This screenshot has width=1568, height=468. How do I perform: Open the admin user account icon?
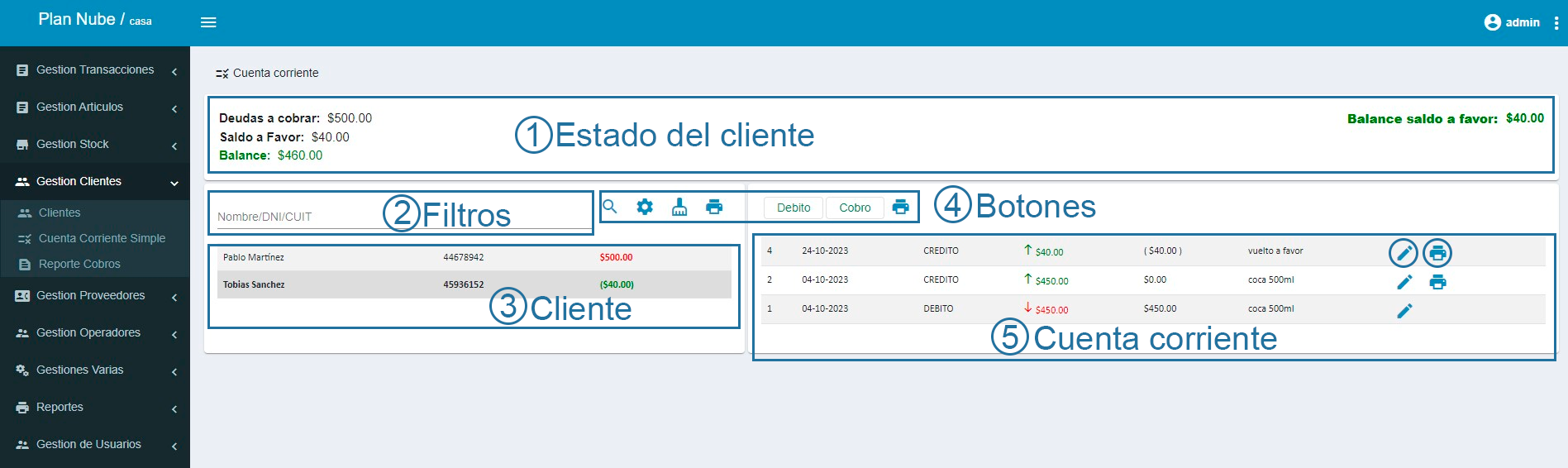(x=1492, y=22)
